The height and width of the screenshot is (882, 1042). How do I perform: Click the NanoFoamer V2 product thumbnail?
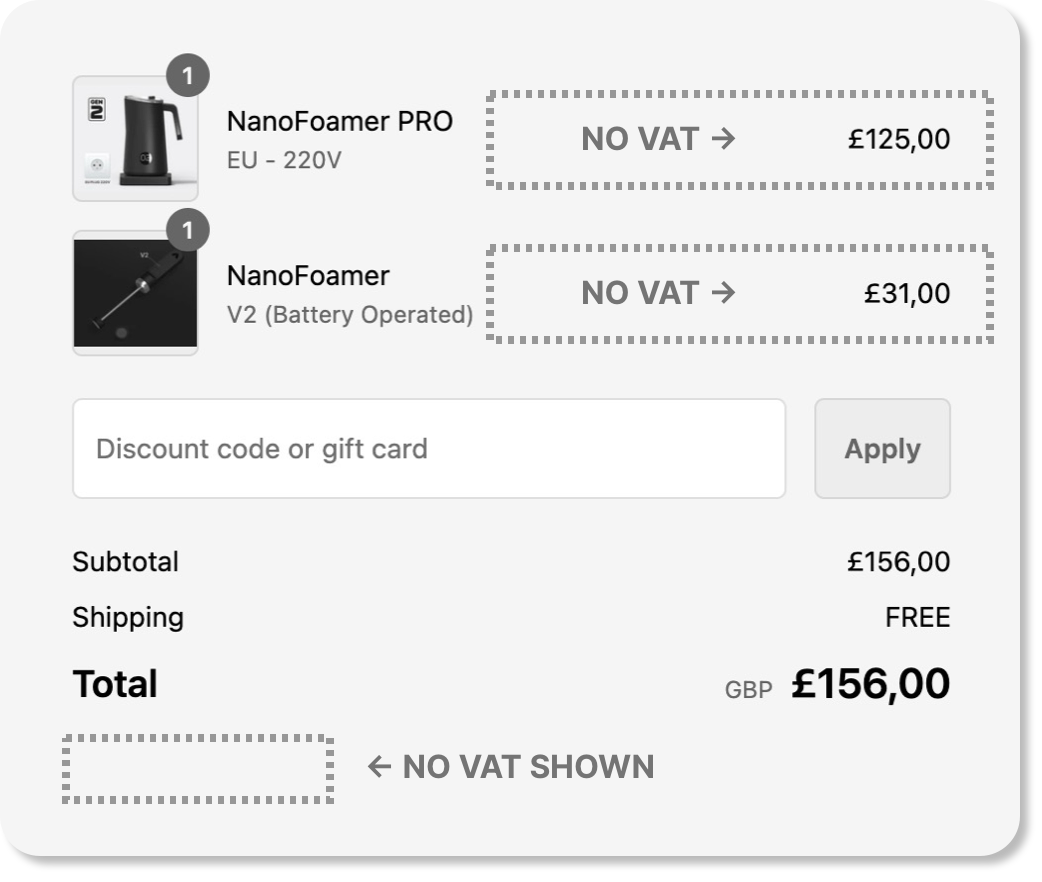[135, 293]
